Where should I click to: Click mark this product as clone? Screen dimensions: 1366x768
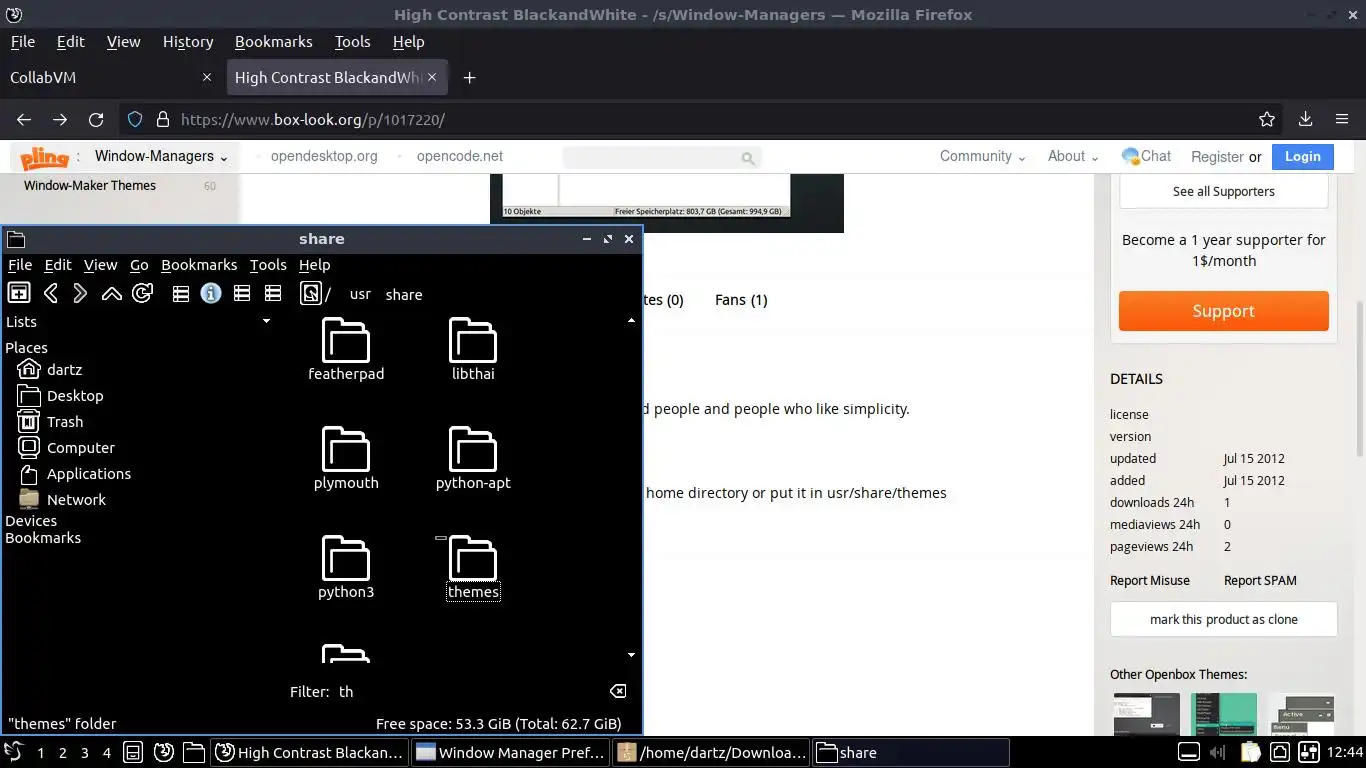tap(1223, 619)
